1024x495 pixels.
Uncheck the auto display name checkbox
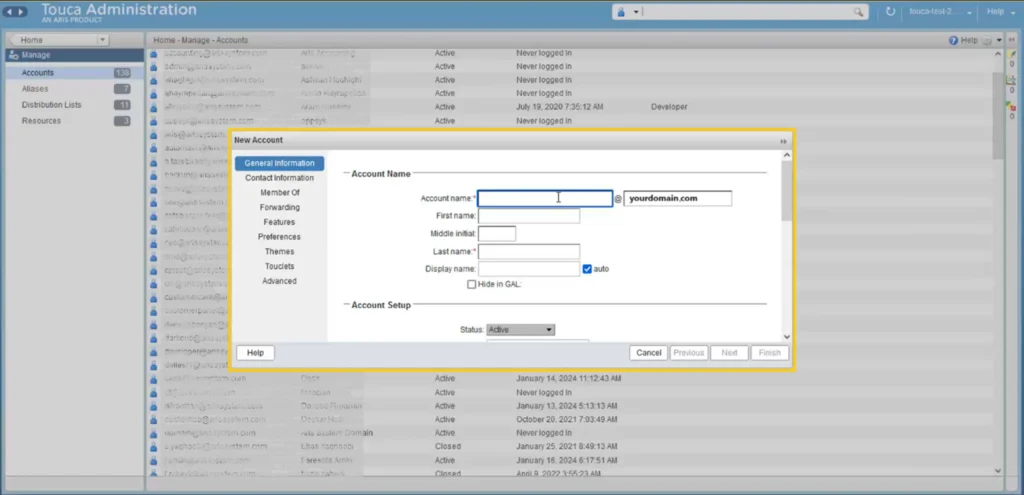coord(587,269)
